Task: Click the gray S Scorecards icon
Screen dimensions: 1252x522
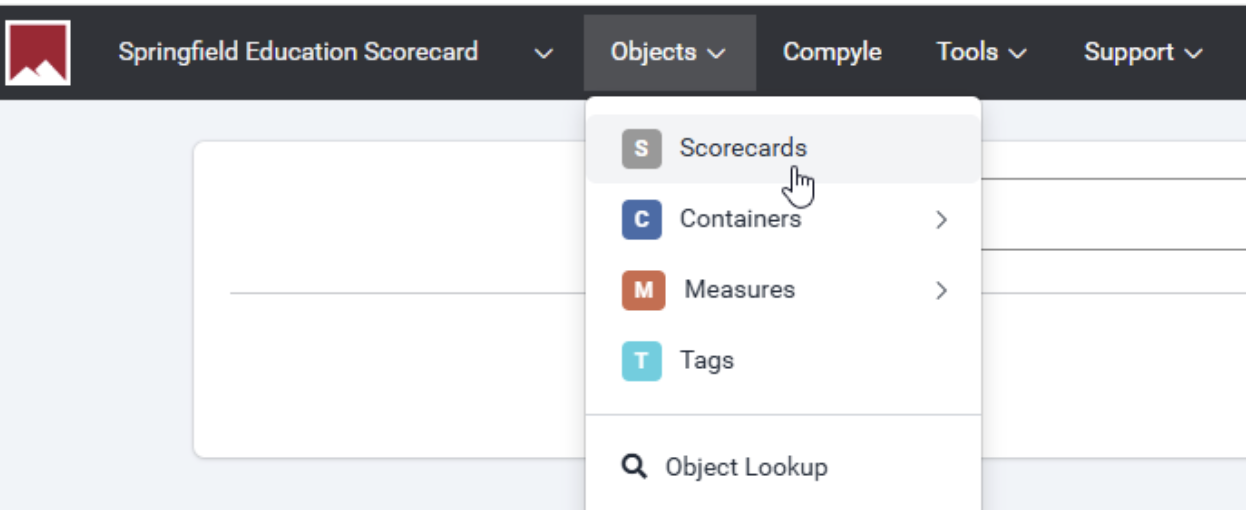Action: (641, 149)
